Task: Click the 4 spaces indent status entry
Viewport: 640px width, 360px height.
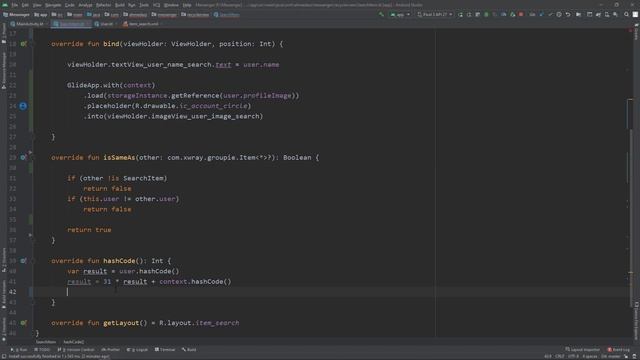Action: pos(590,356)
